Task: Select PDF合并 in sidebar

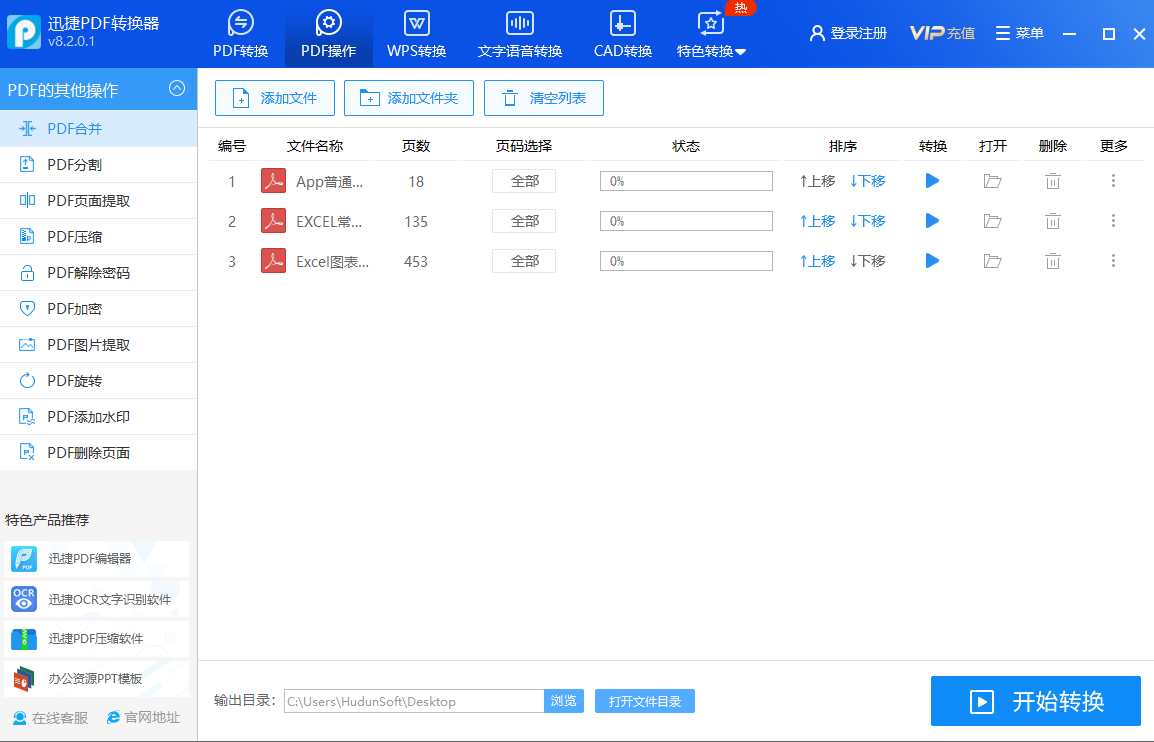Action: 99,129
